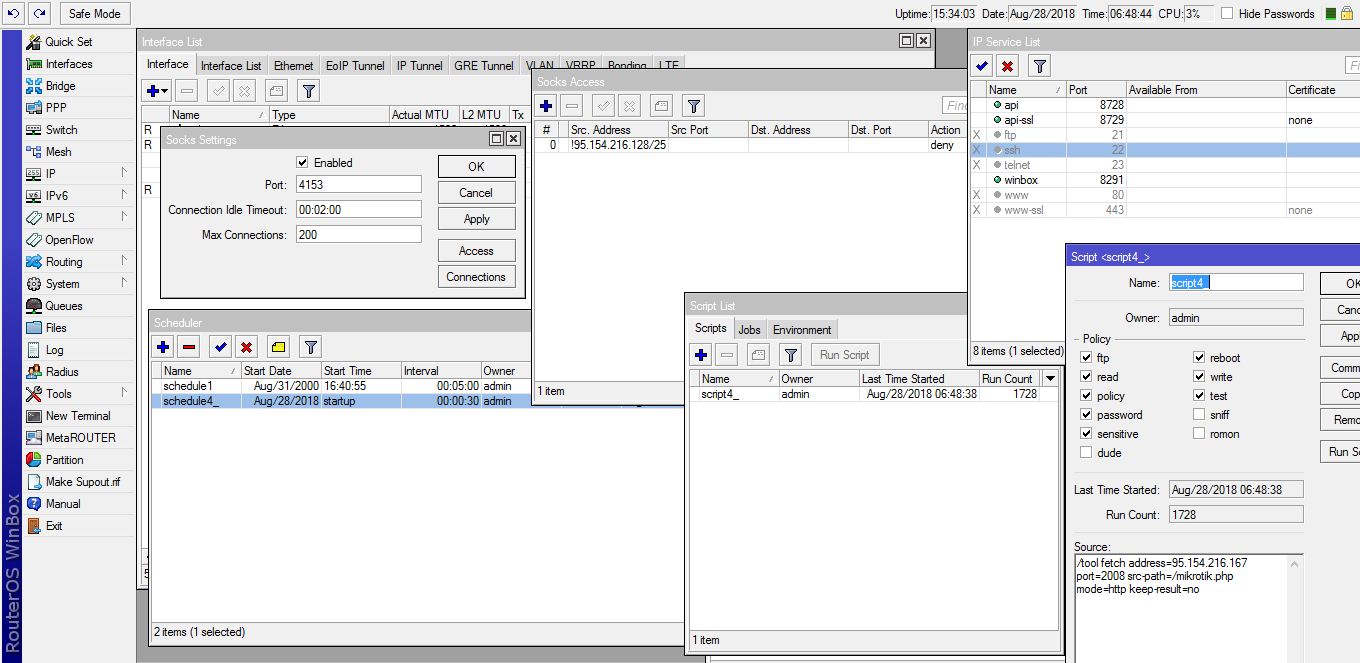Viewport: 1360px width, 663px height.
Task: Click the Run Script button
Action: [x=844, y=355]
